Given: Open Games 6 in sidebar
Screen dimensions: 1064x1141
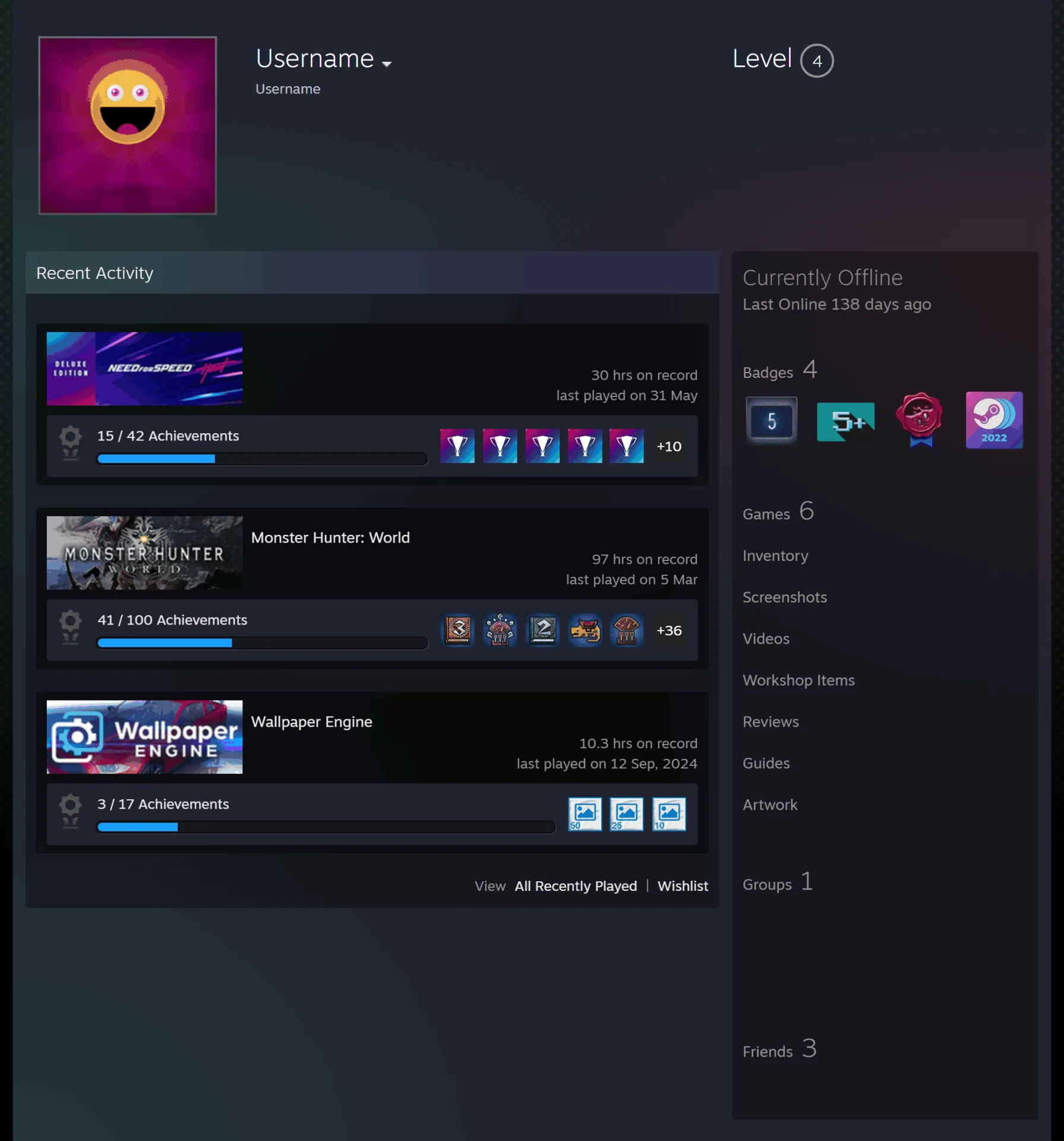Looking at the screenshot, I should coord(778,512).
